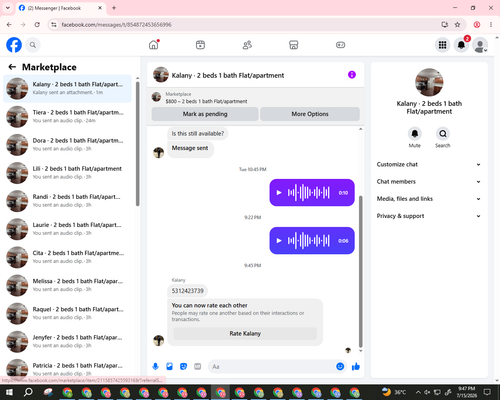Screen dimensions: 500x400
Task: Click Kalany's large profile picture on right
Action: pos(429,82)
